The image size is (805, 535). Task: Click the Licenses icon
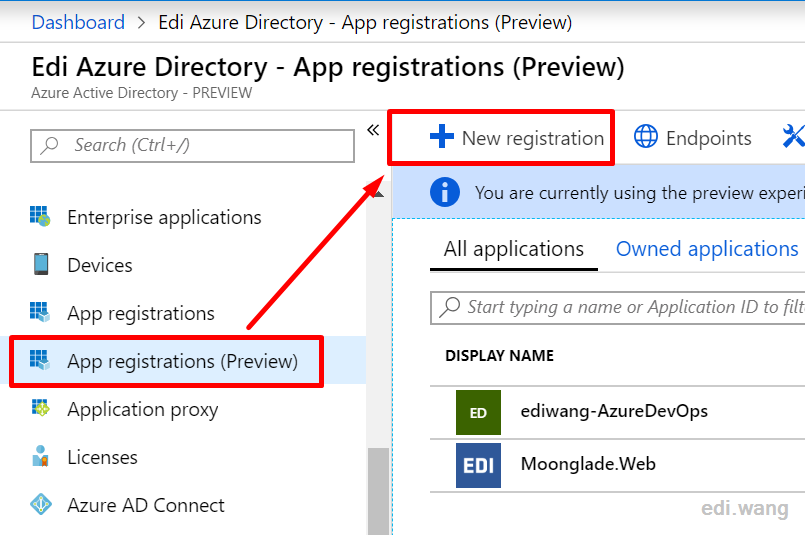click(x=40, y=456)
